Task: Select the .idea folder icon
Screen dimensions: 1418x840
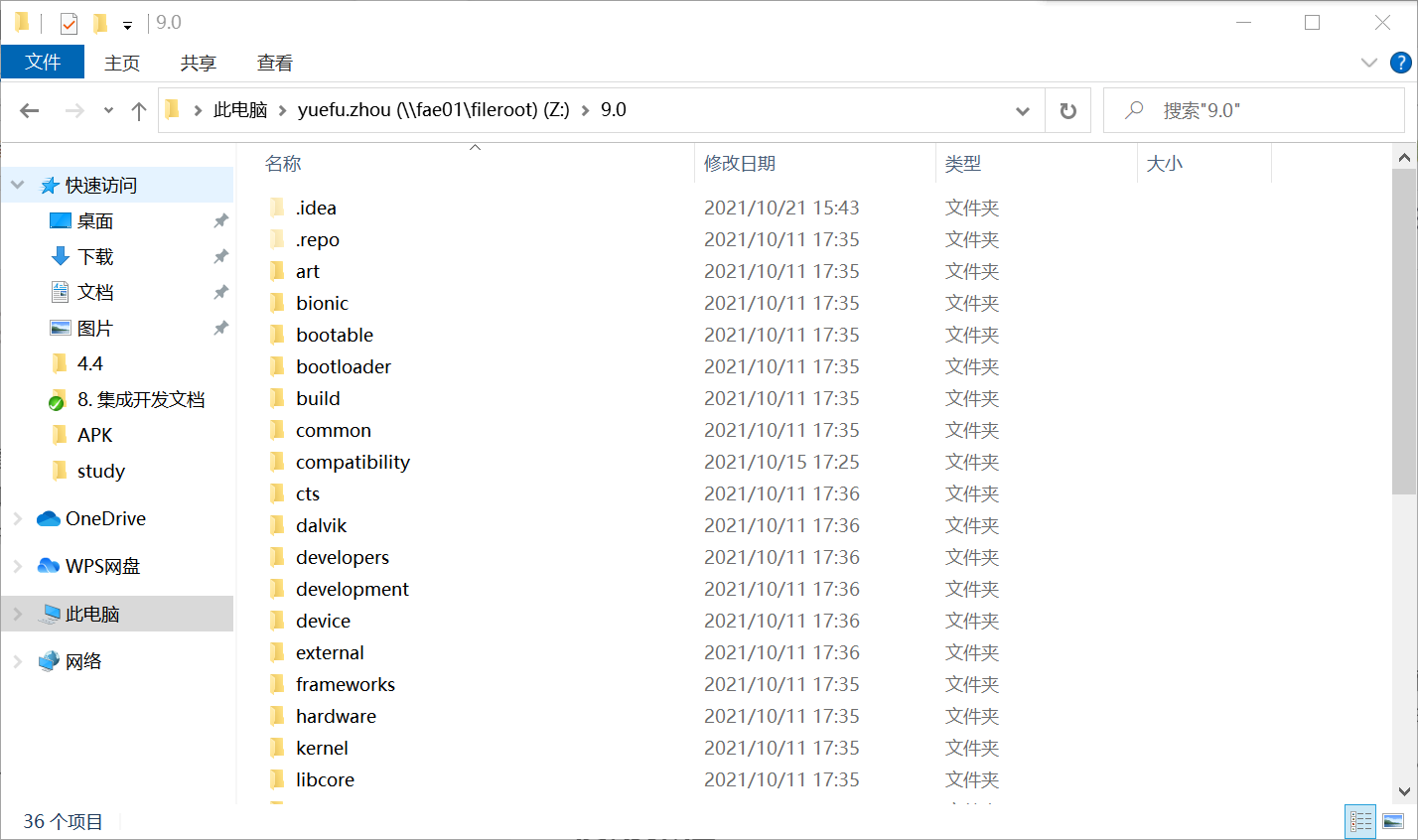Action: click(x=277, y=208)
